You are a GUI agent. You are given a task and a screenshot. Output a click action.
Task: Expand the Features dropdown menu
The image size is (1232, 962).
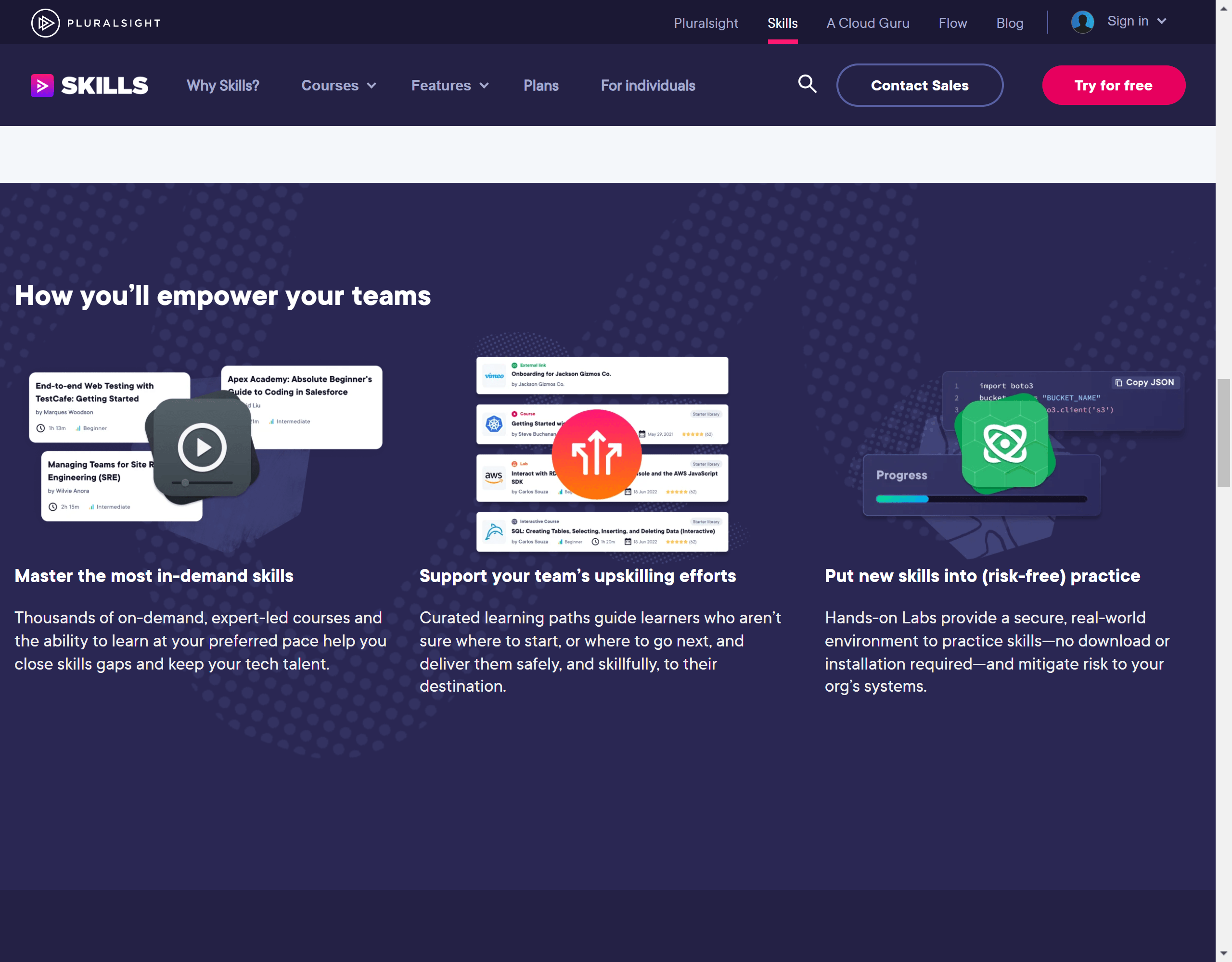click(449, 86)
